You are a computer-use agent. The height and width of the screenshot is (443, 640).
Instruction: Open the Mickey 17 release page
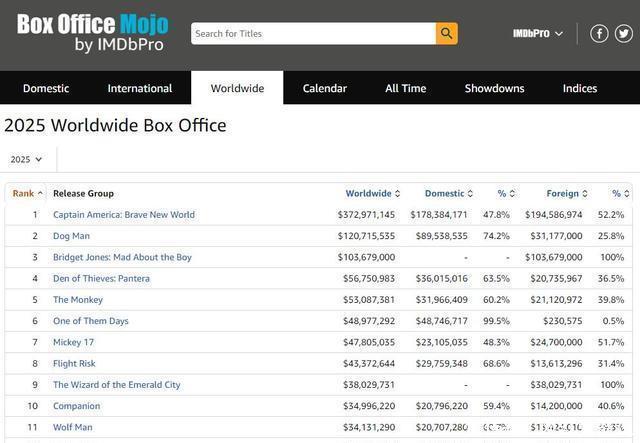[x=73, y=342]
